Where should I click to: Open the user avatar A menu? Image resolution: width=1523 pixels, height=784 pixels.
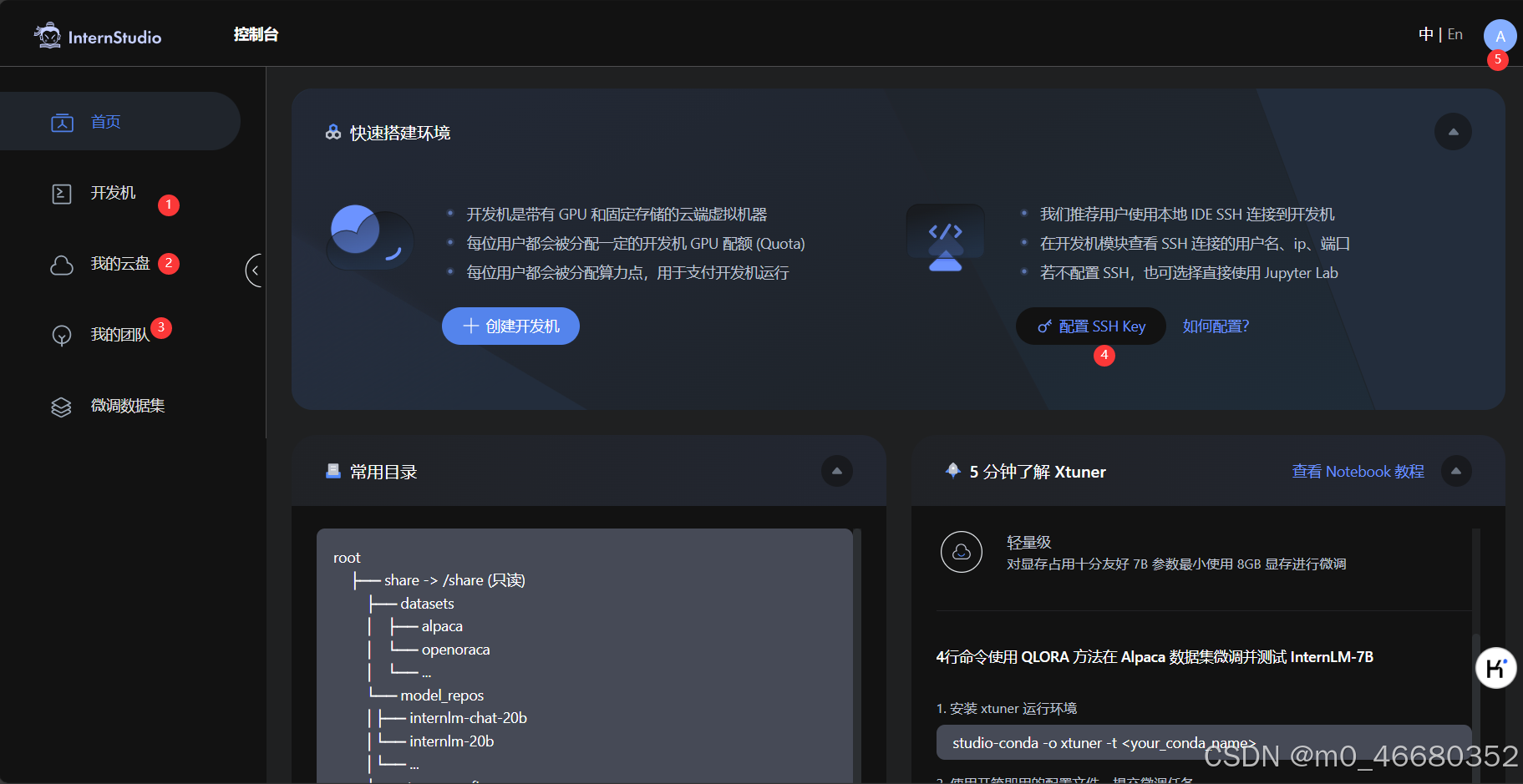coord(1500,36)
